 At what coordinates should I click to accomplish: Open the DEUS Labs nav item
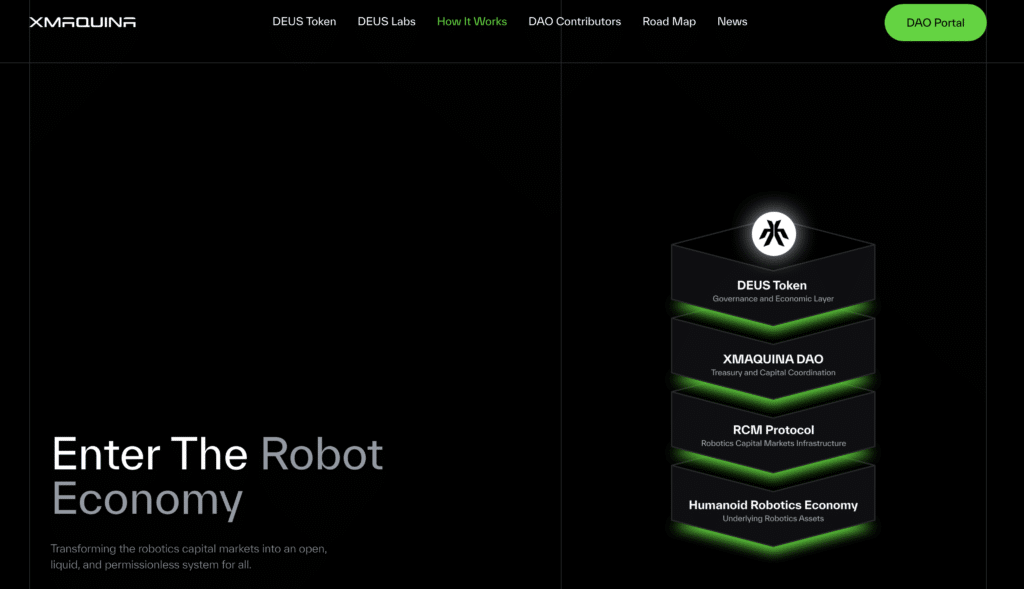click(387, 22)
